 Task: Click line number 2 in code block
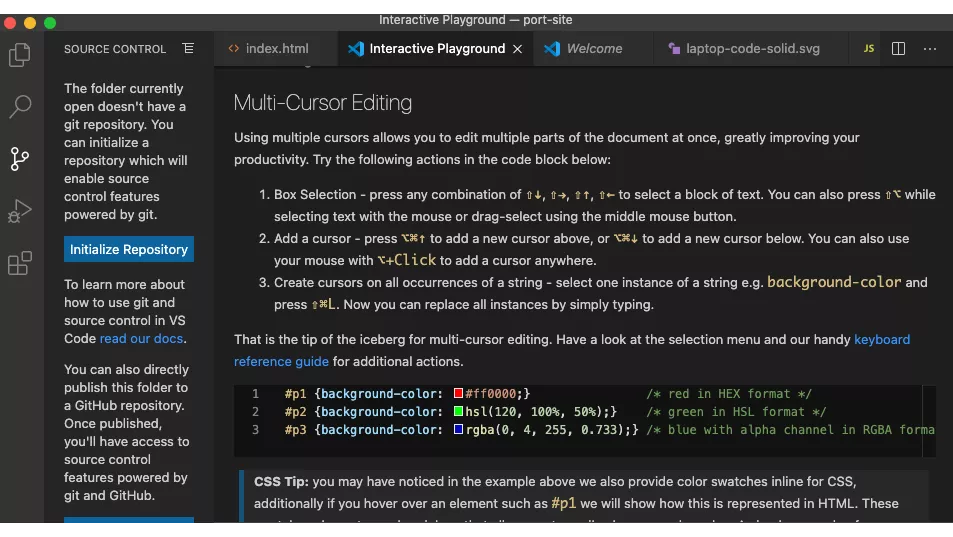(x=256, y=412)
